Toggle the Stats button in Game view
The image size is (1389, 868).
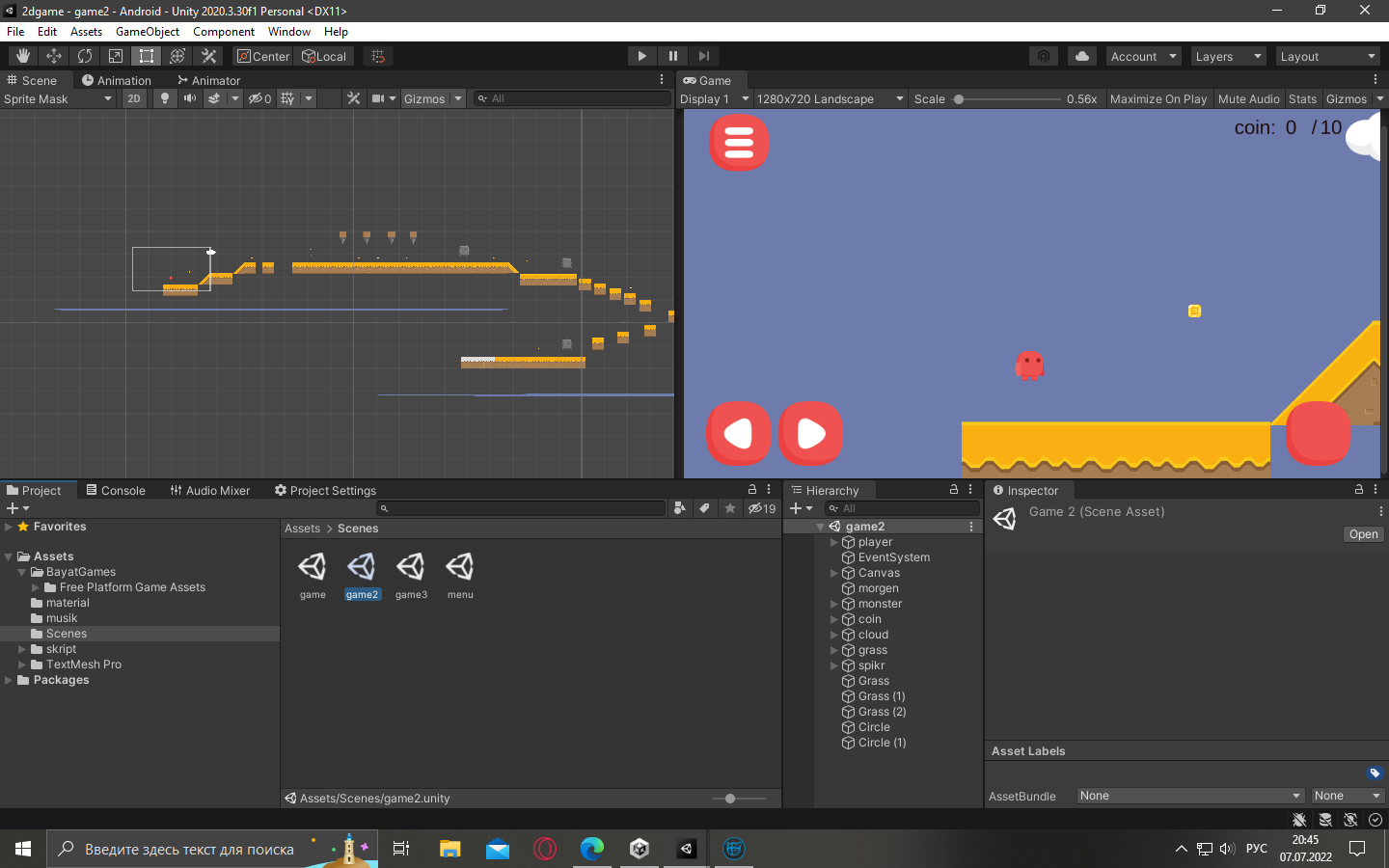coord(1302,98)
